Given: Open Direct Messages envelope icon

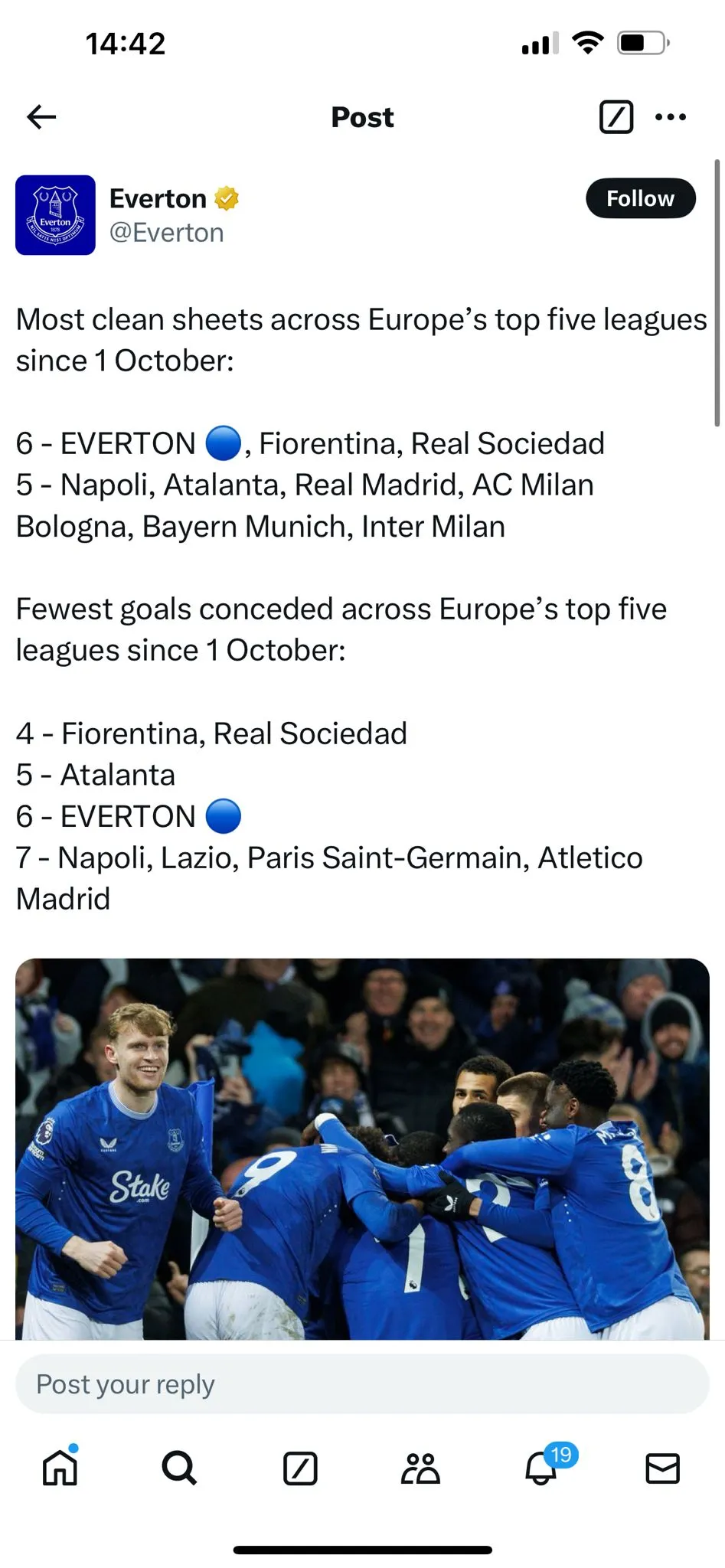Looking at the screenshot, I should (662, 1468).
